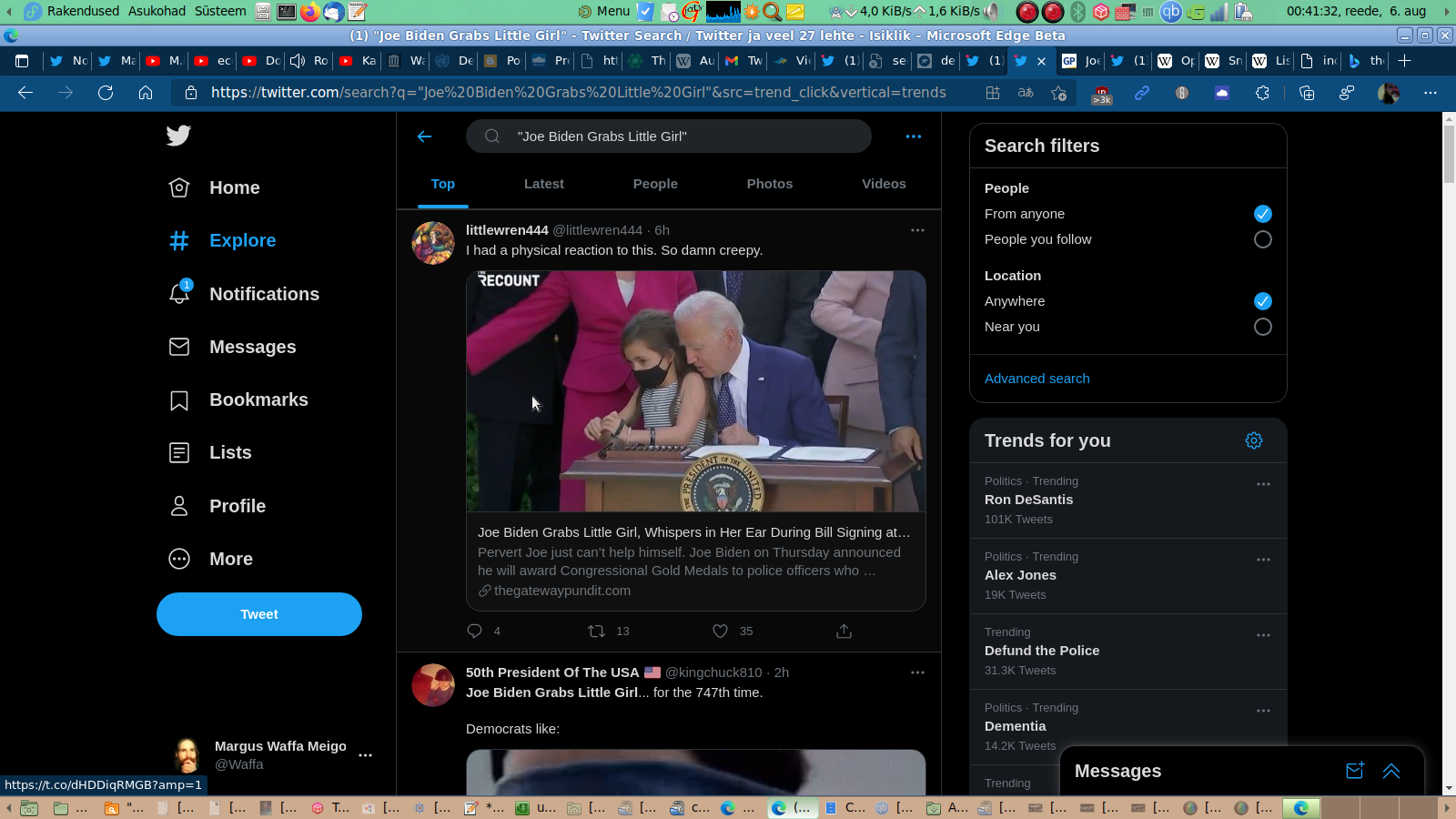
Task: Go to Edge home page
Action: click(x=146, y=93)
